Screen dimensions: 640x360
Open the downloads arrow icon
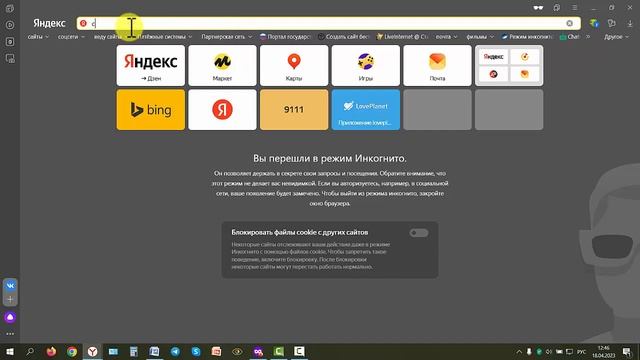point(630,23)
